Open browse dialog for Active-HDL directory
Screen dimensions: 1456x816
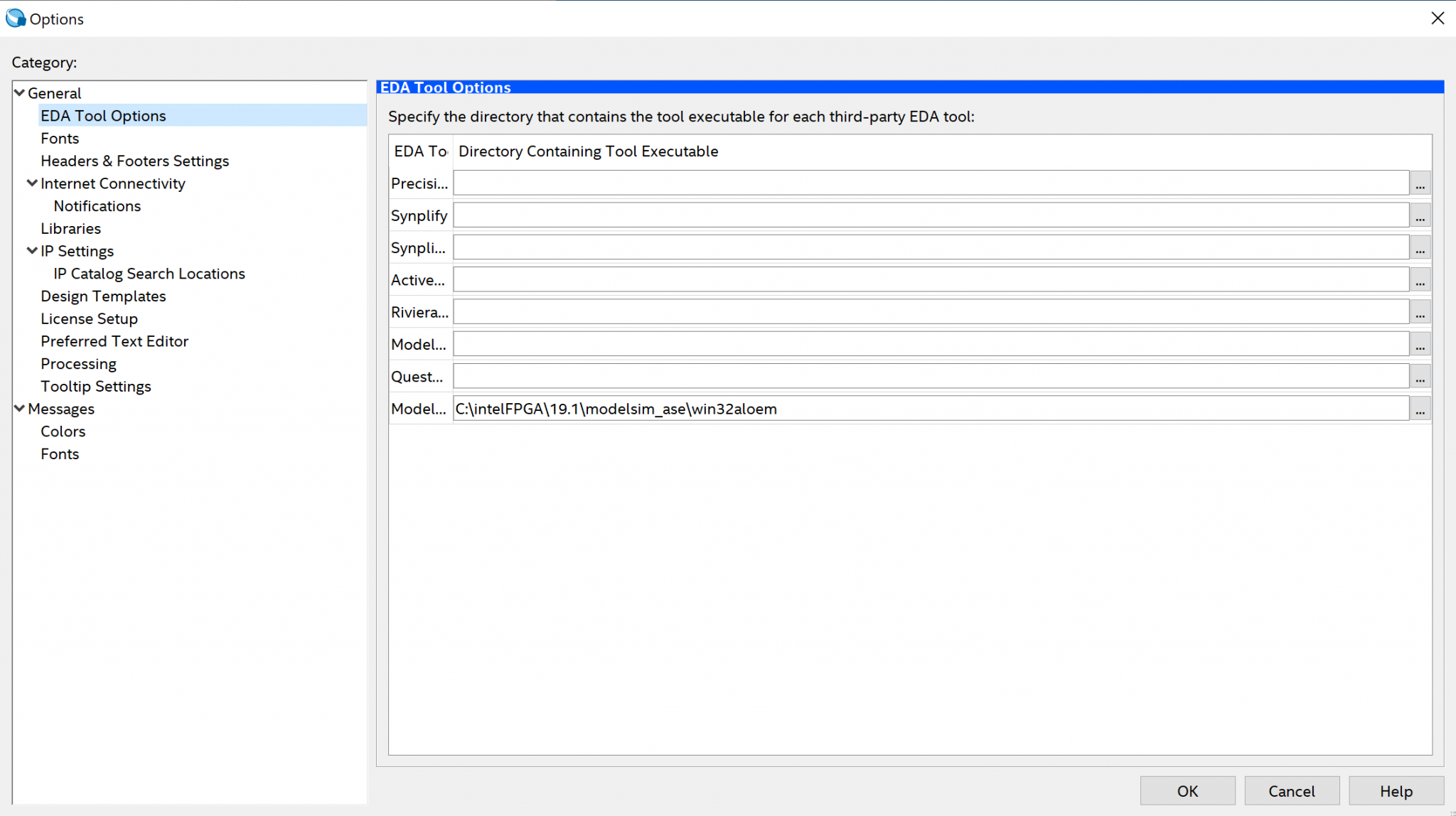click(x=1420, y=280)
